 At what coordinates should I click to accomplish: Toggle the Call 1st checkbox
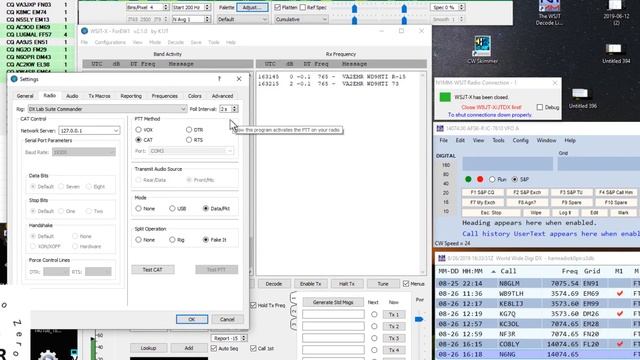(x=253, y=348)
